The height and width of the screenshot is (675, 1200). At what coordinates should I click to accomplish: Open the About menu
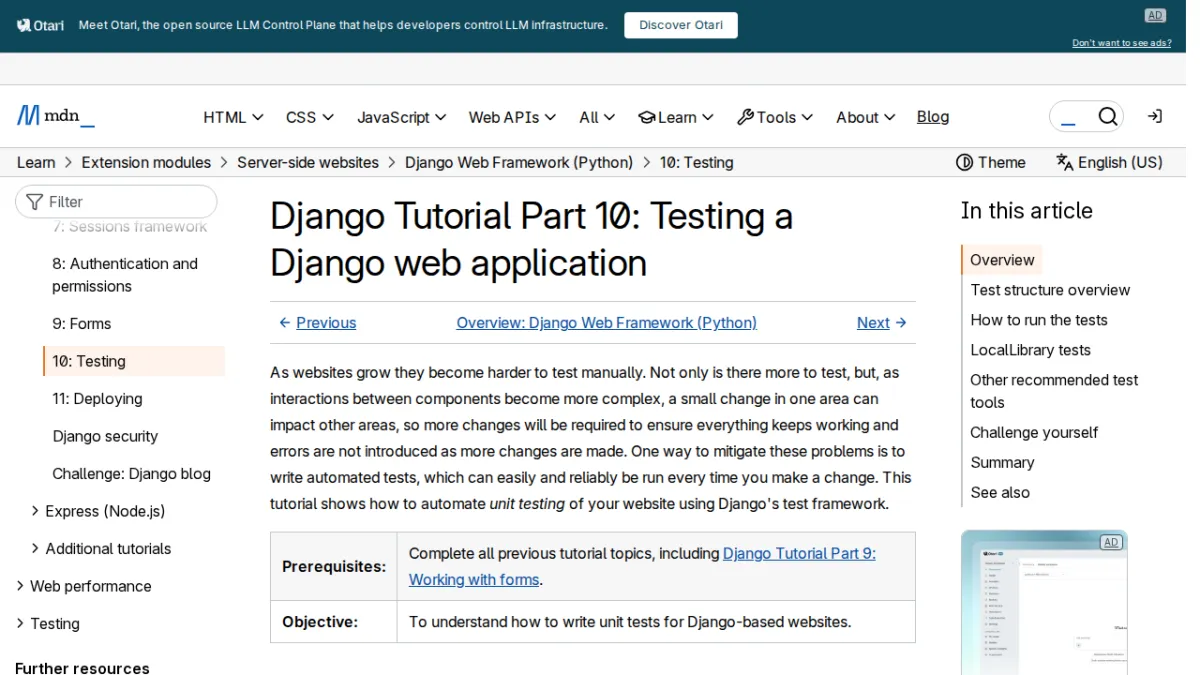(x=866, y=117)
